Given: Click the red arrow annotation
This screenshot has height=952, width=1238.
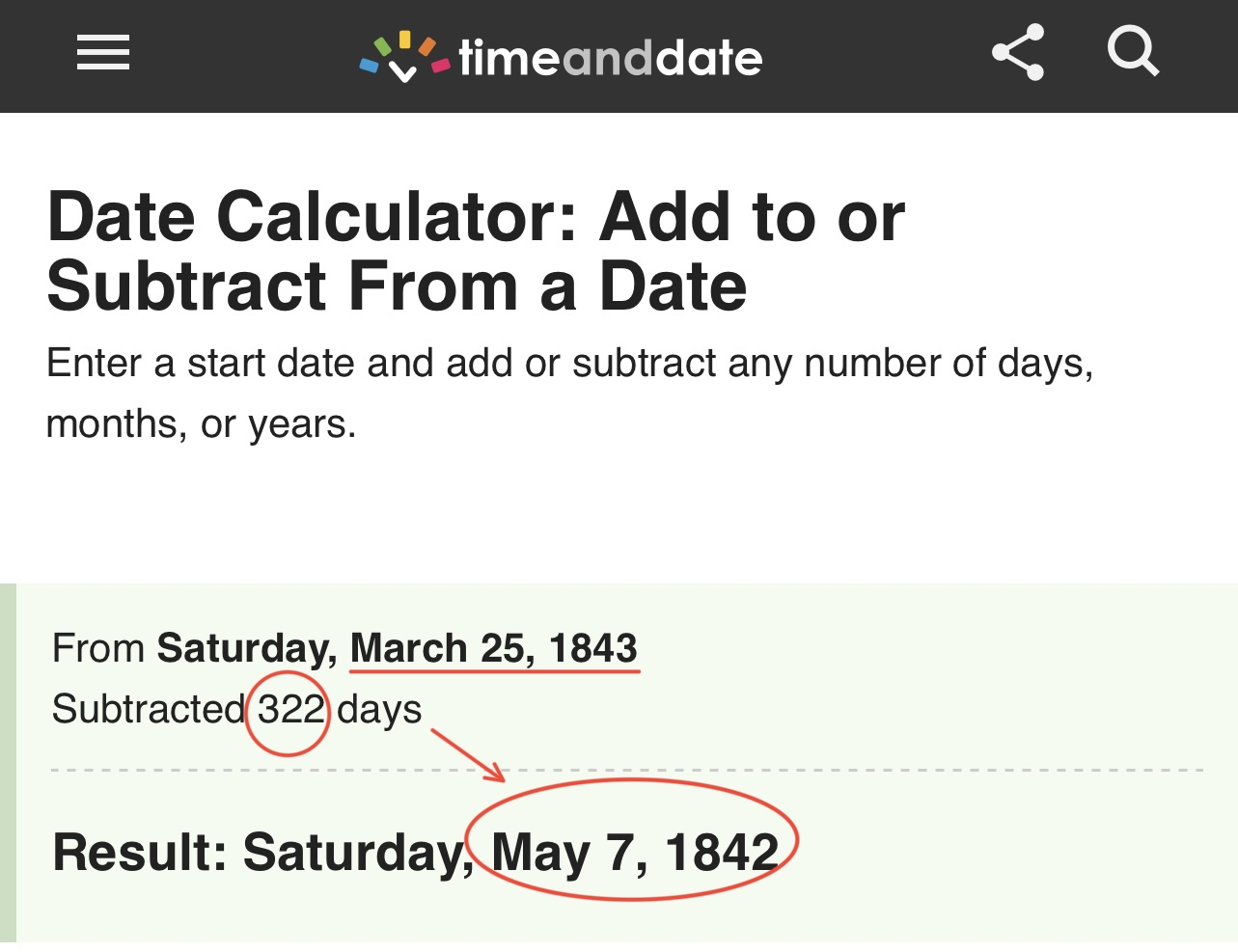Looking at the screenshot, I should point(467,754).
